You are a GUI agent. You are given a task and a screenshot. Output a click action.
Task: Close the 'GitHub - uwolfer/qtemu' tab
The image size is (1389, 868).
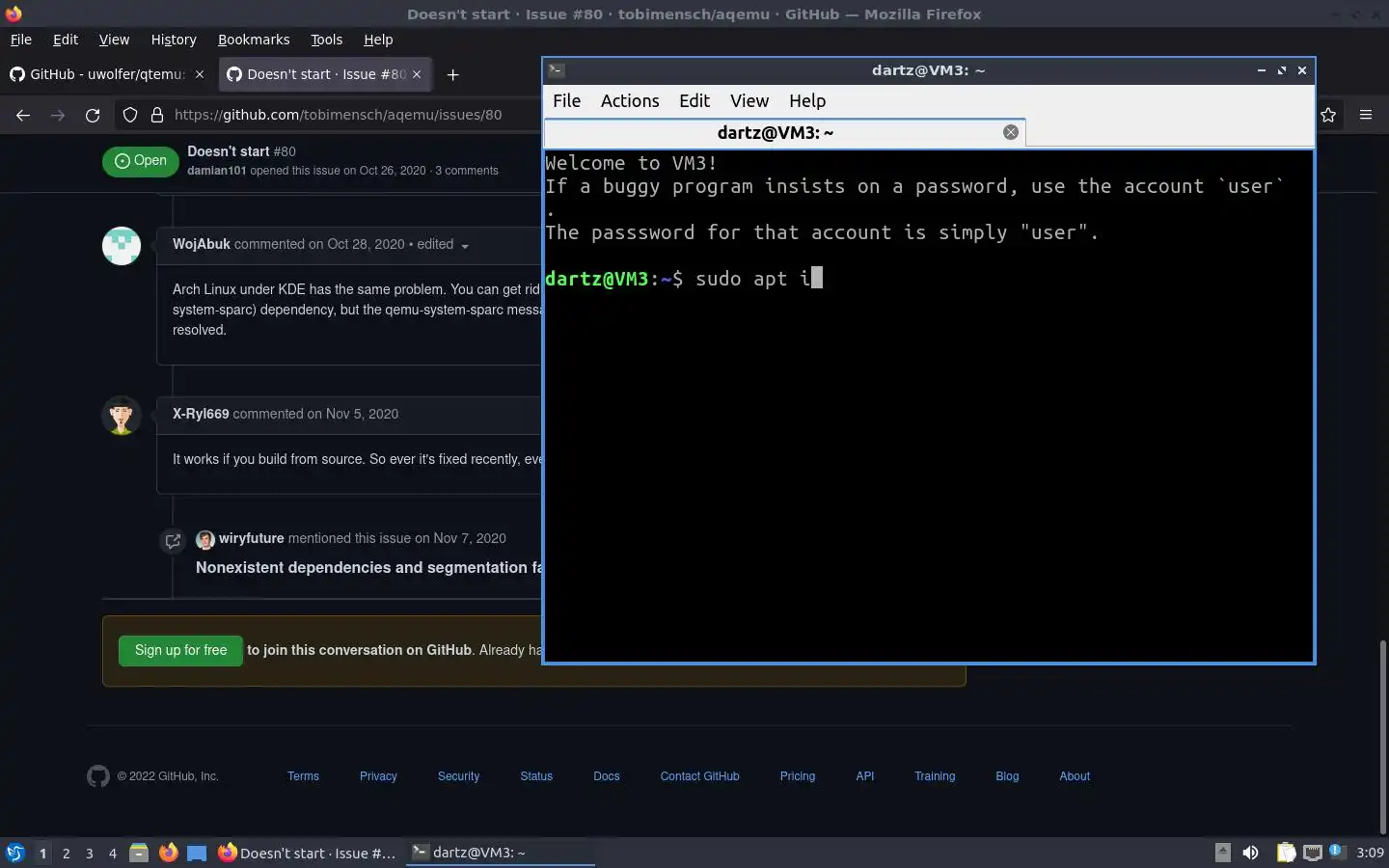point(200,74)
